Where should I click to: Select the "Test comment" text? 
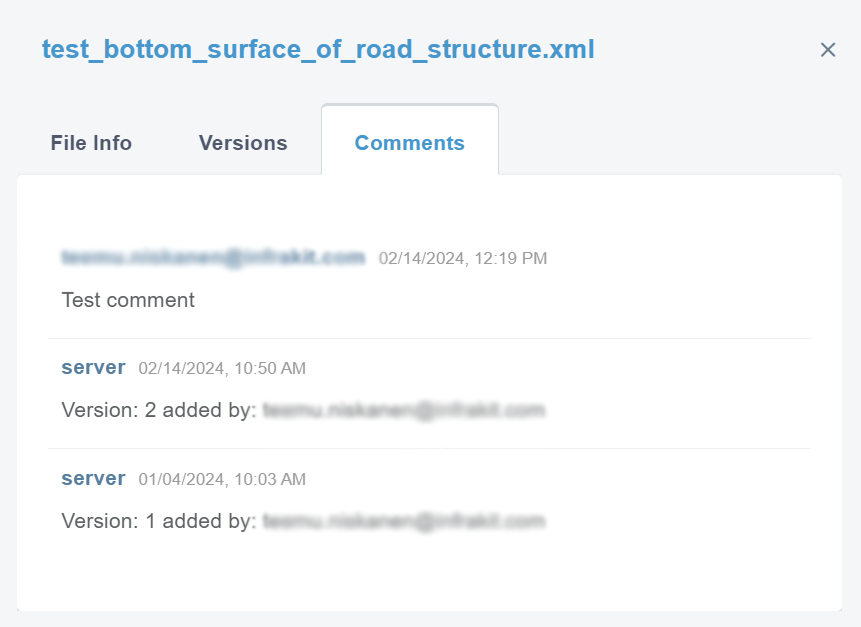click(x=128, y=300)
